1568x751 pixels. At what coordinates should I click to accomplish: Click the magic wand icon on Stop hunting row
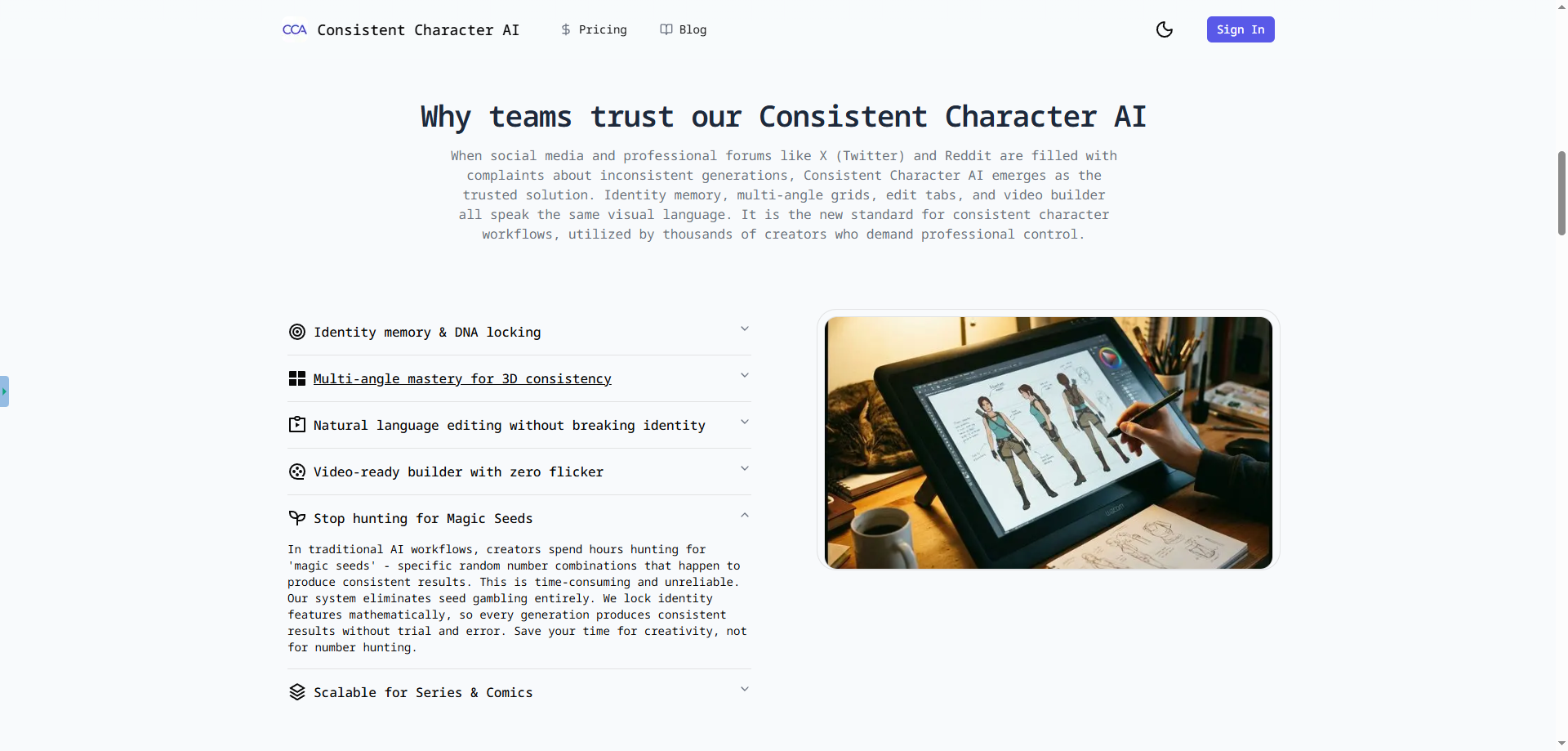point(296,517)
